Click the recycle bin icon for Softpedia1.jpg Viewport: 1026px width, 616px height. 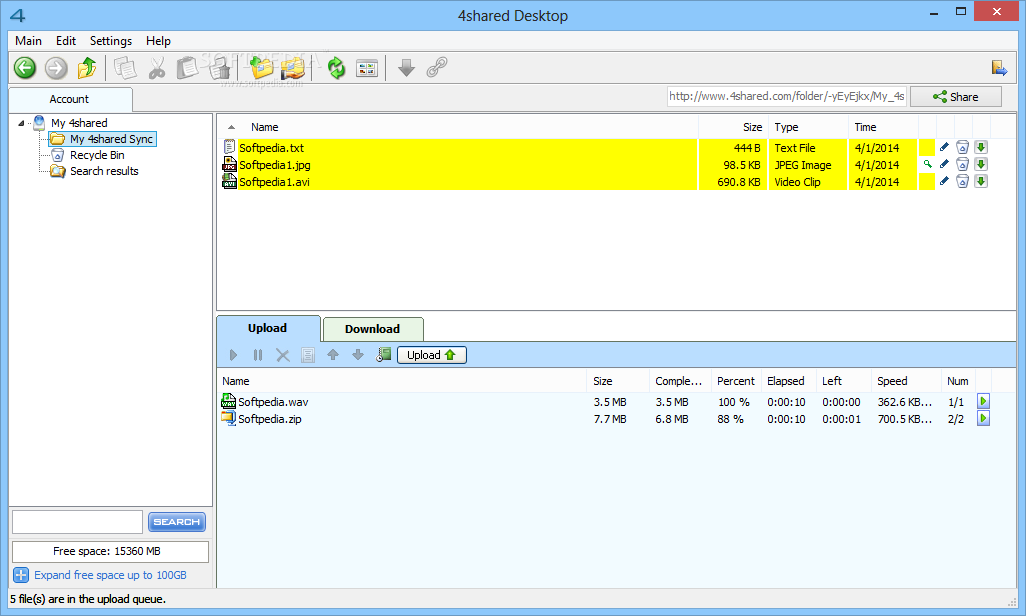962,164
